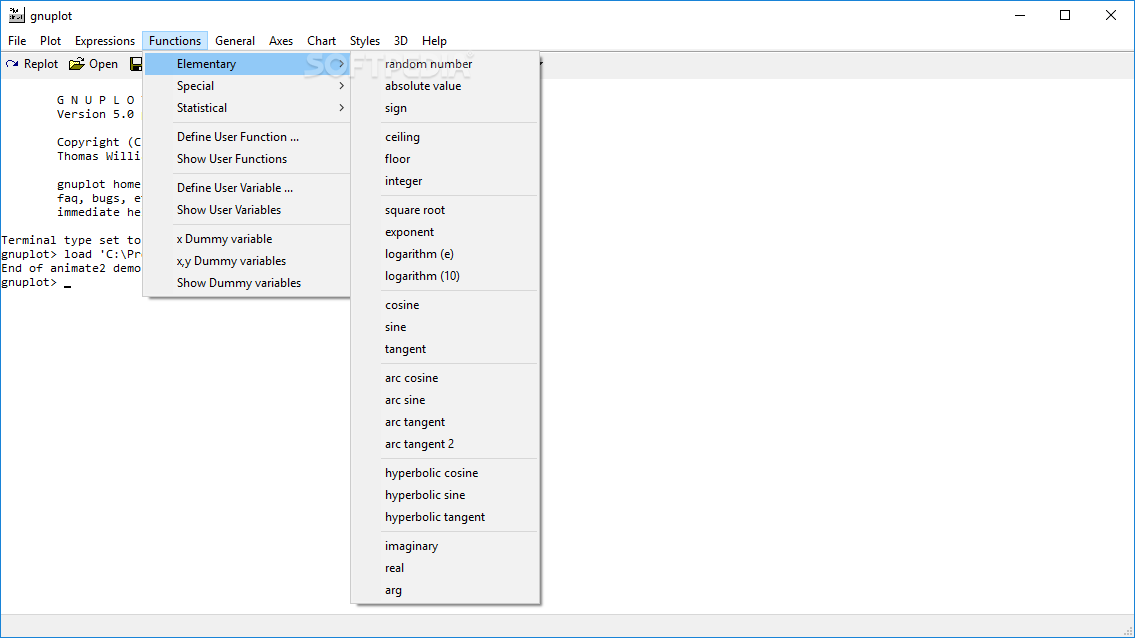The image size is (1135, 638).
Task: Select Show User Functions
Action: point(248,159)
